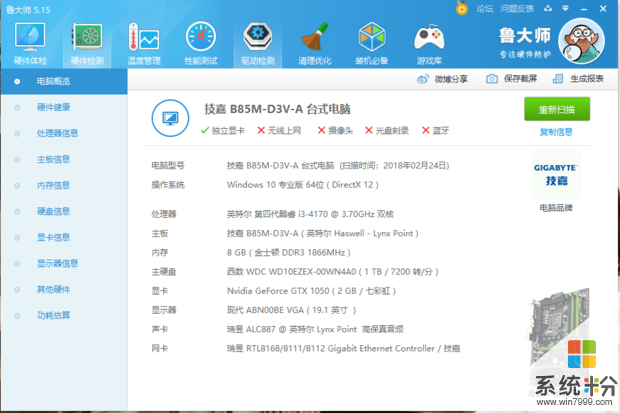Click the 蓝牙 bluetooth status
This screenshot has width=620, height=413.
pyautogui.click(x=435, y=131)
